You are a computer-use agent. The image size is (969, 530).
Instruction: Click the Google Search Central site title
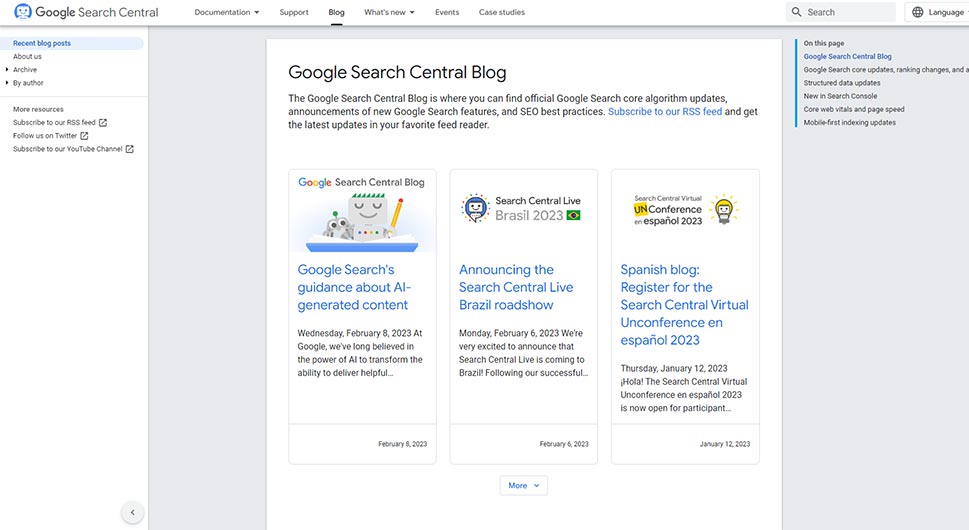97,12
